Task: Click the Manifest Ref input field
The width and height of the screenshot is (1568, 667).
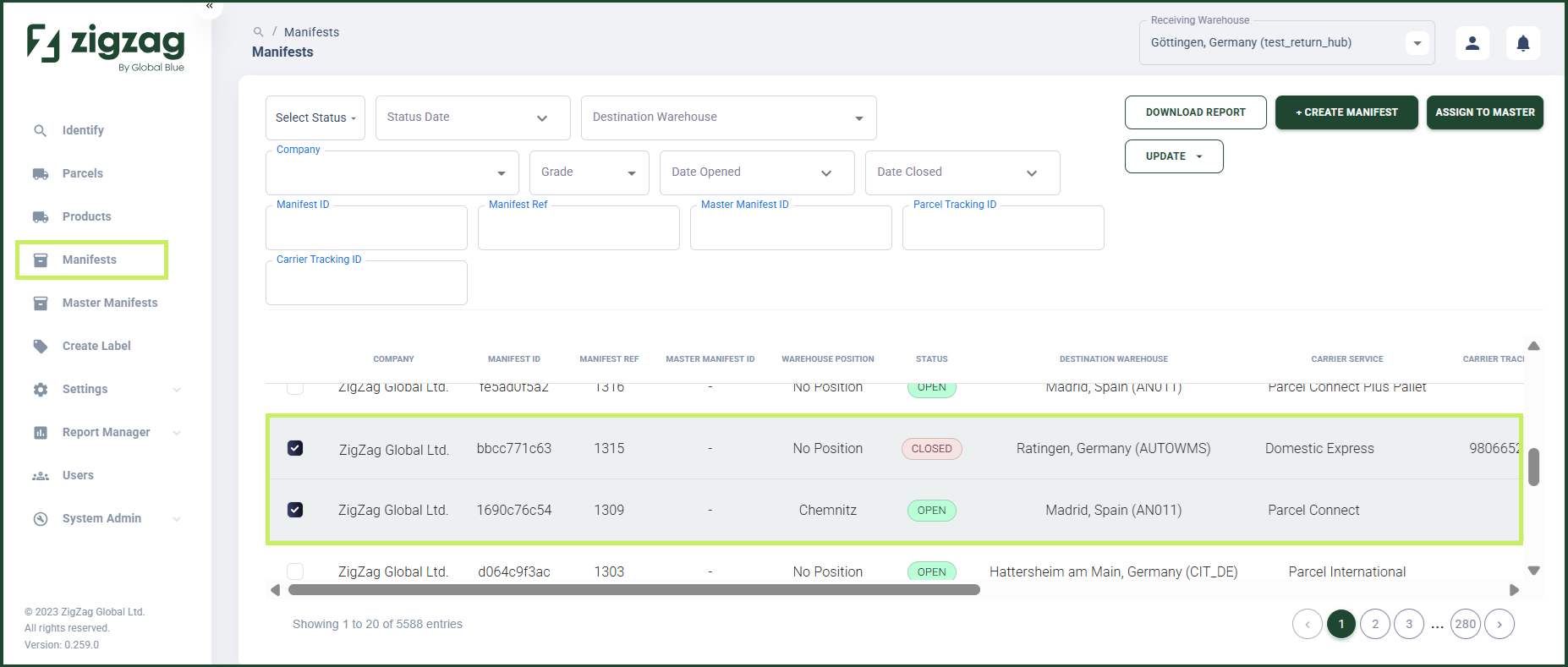Action: pyautogui.click(x=578, y=227)
